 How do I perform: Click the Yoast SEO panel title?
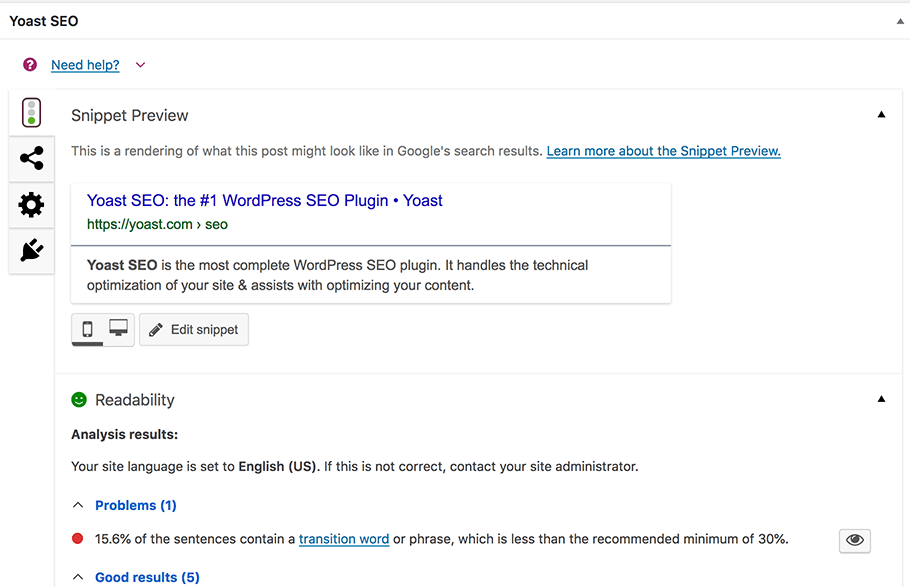[44, 21]
